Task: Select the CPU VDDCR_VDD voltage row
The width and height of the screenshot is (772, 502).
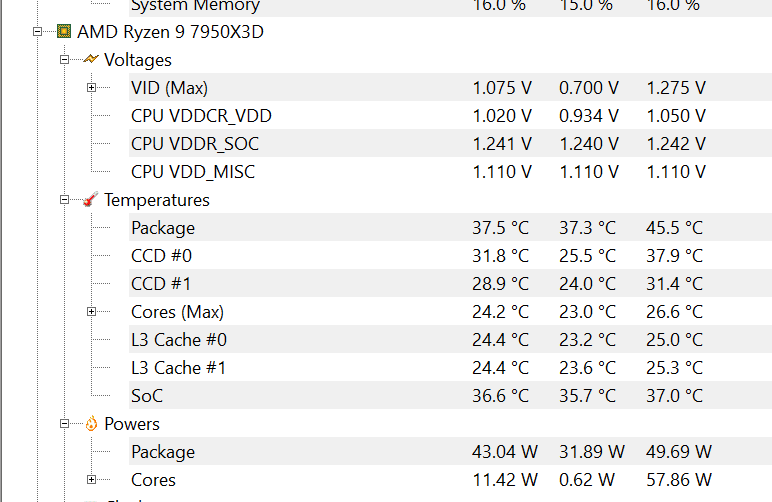Action: 201,116
